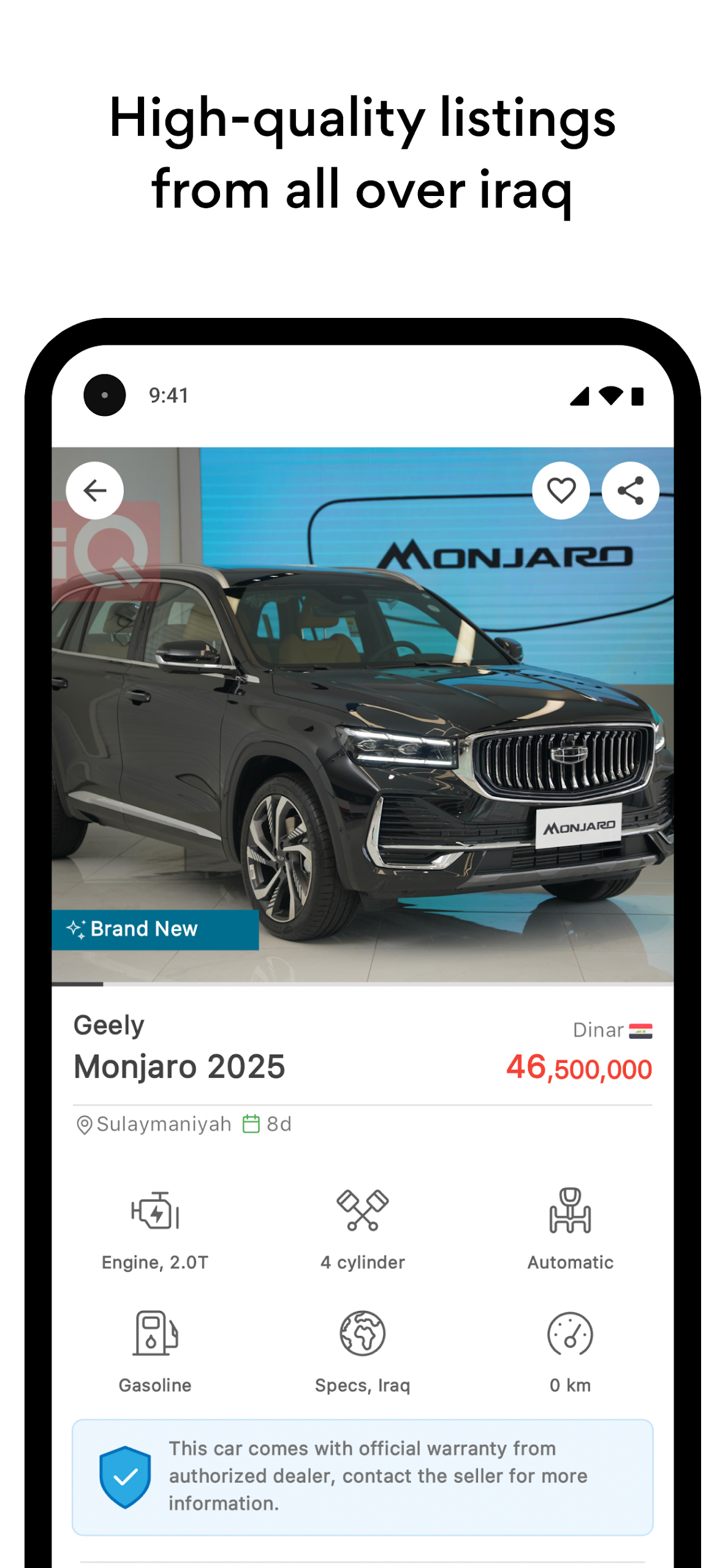This screenshot has height=1568, width=725.
Task: Click the calendar icon beside 8d
Action: [251, 1124]
